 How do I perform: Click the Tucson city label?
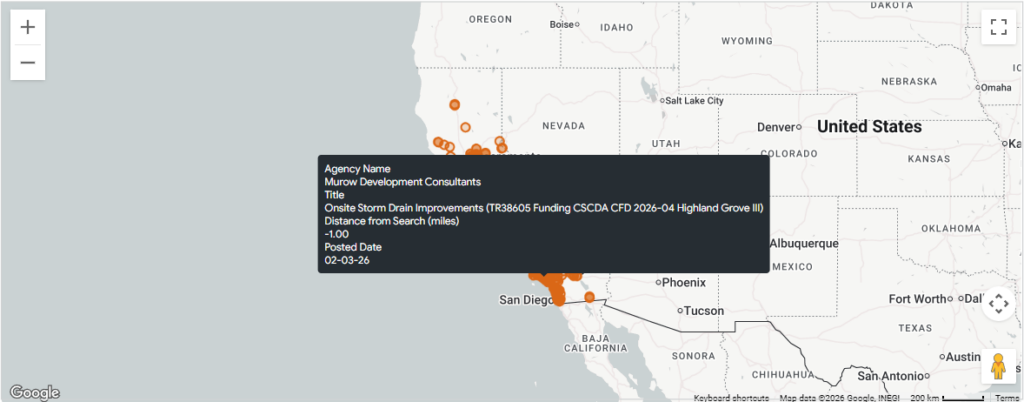click(705, 310)
